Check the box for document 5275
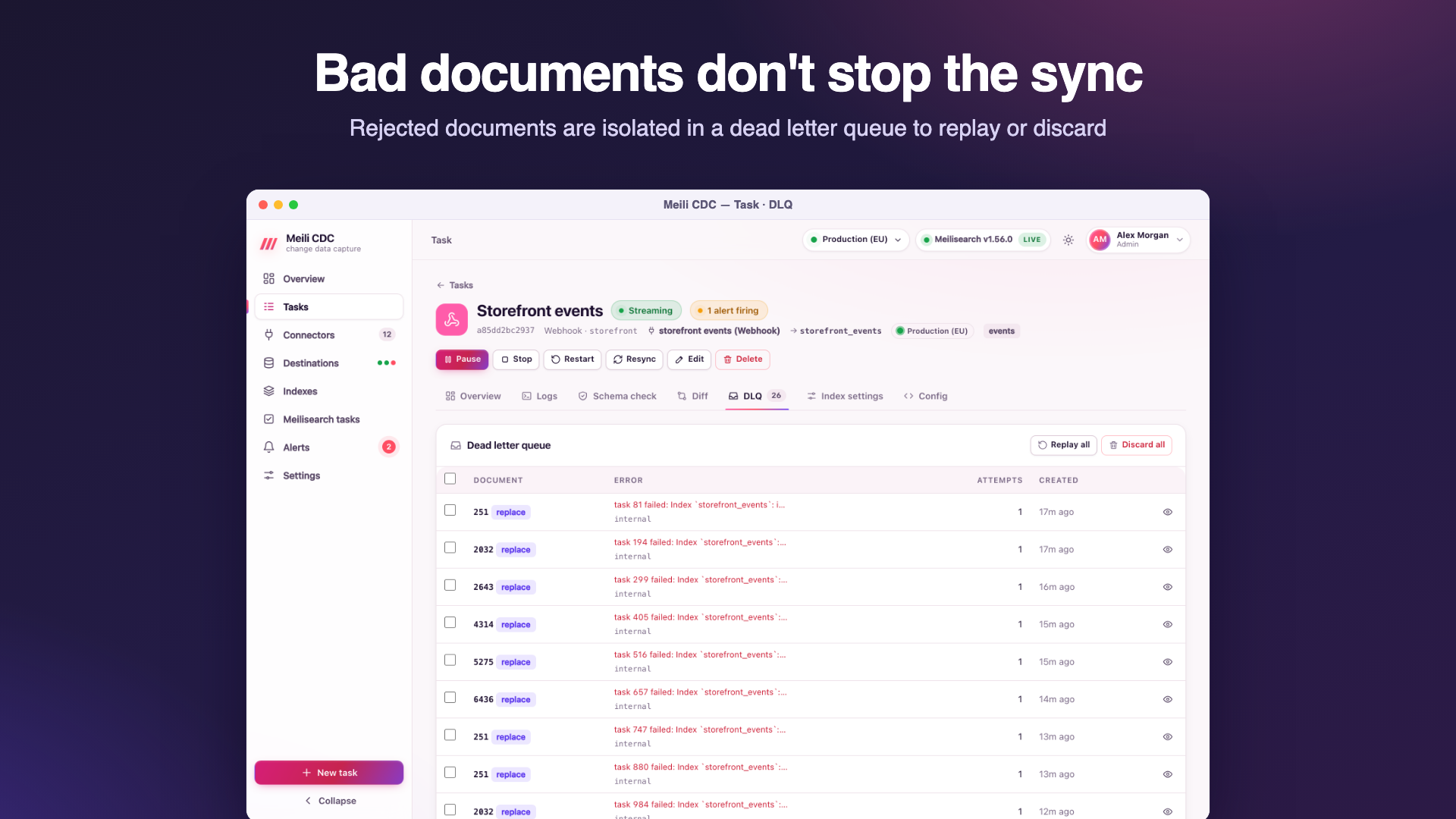The height and width of the screenshot is (819, 1456). pyautogui.click(x=450, y=661)
